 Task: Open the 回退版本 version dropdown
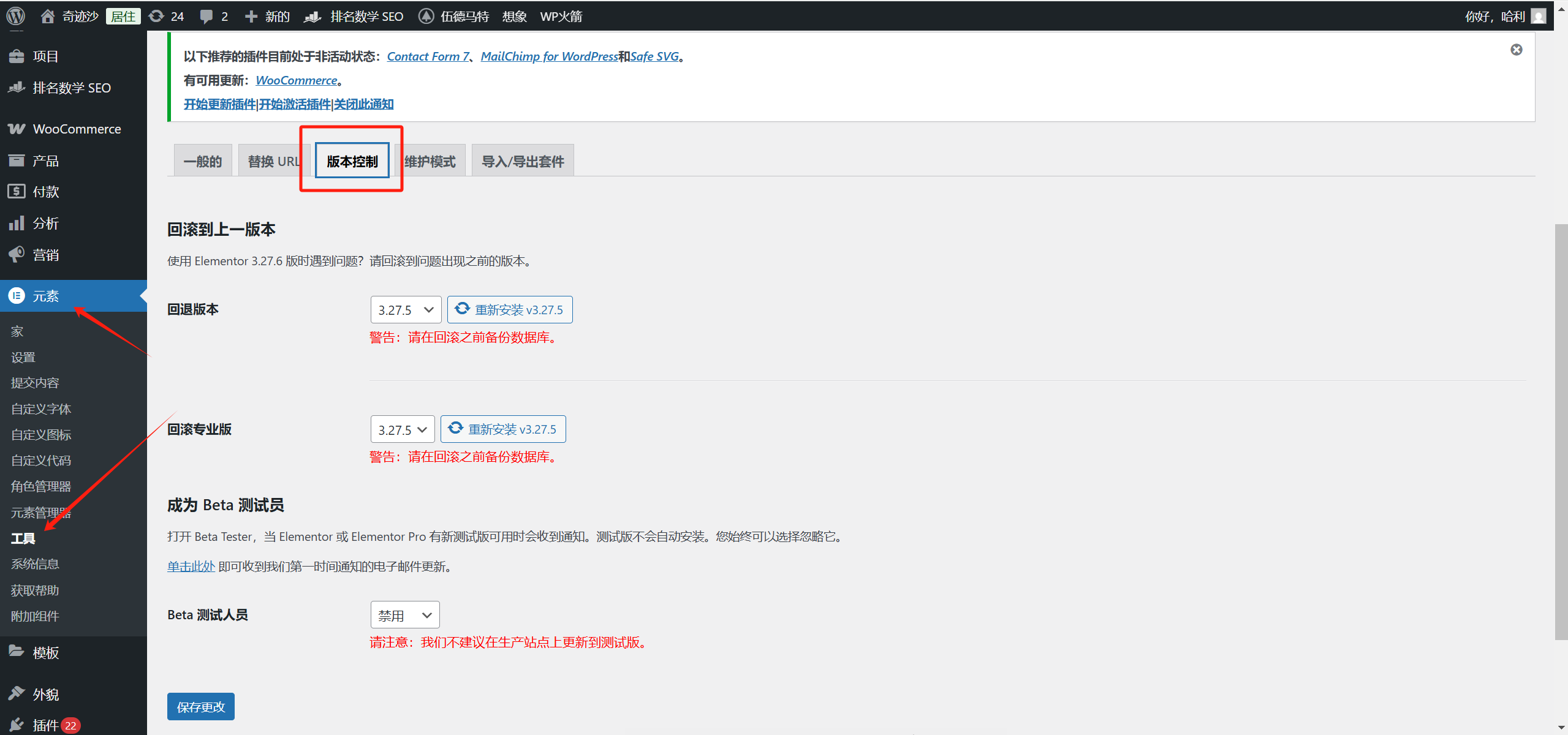point(405,309)
